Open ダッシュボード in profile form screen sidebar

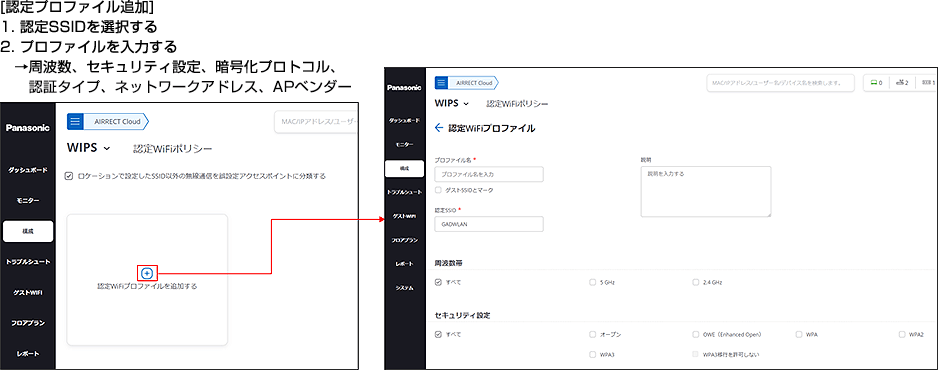point(404,121)
